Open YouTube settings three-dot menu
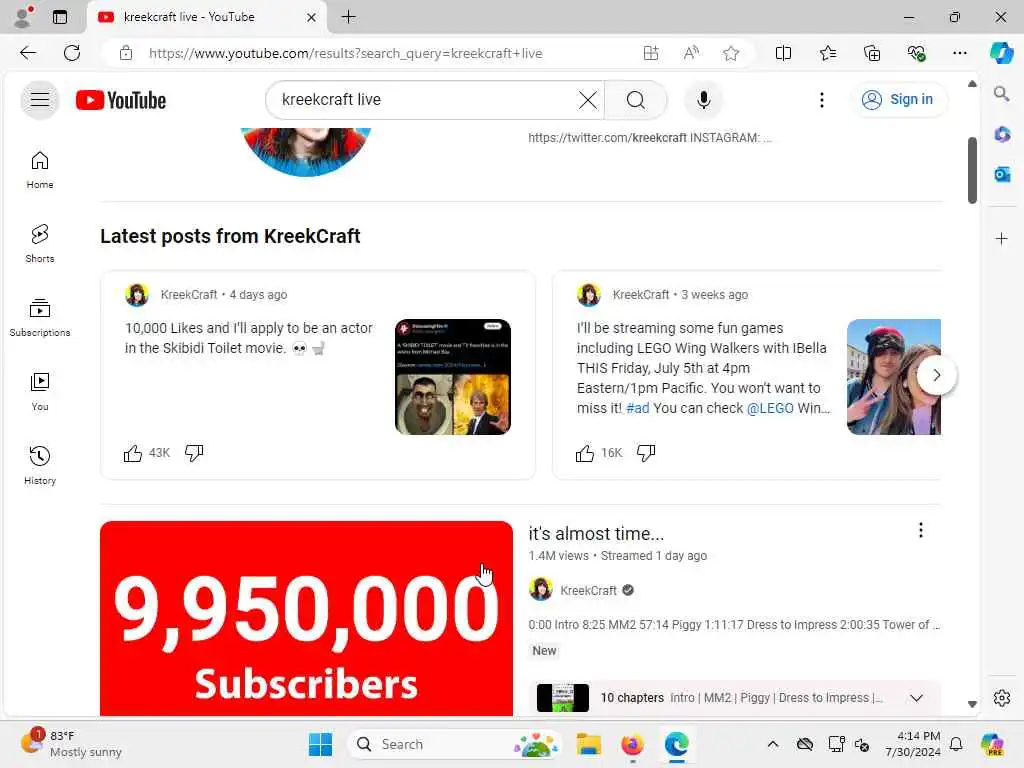 (822, 100)
